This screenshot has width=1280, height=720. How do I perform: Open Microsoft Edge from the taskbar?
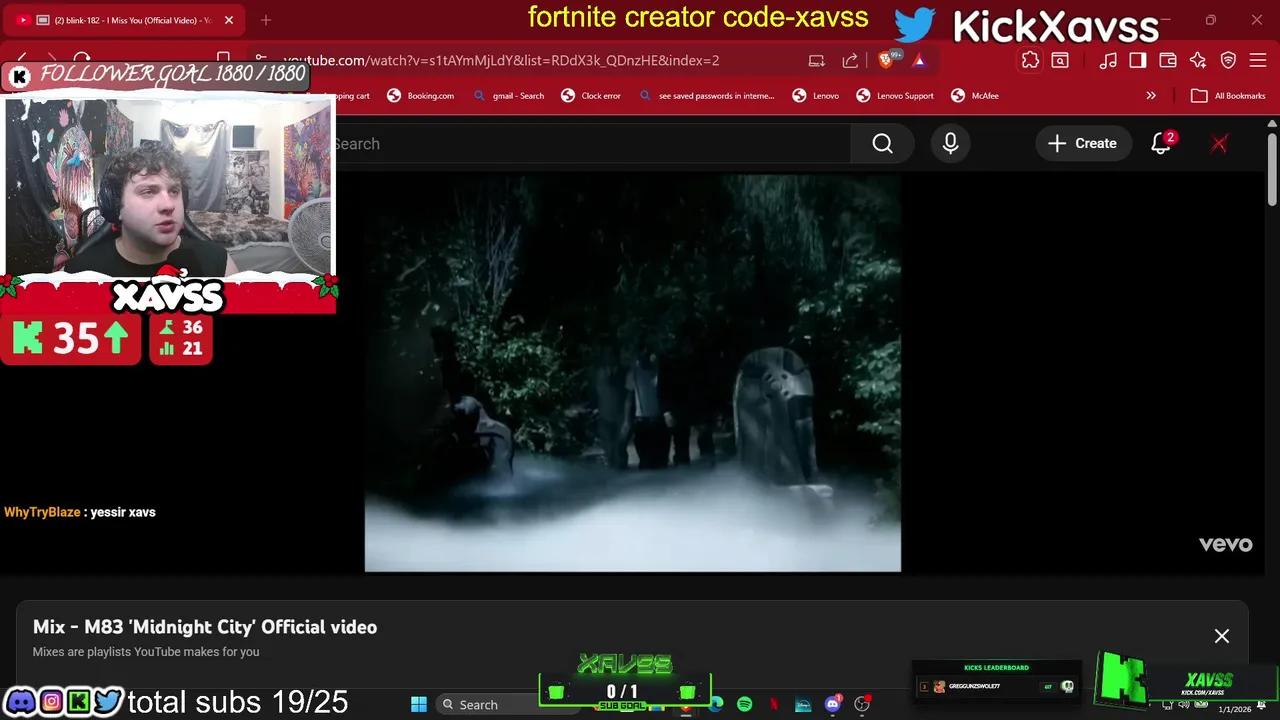[716, 705]
